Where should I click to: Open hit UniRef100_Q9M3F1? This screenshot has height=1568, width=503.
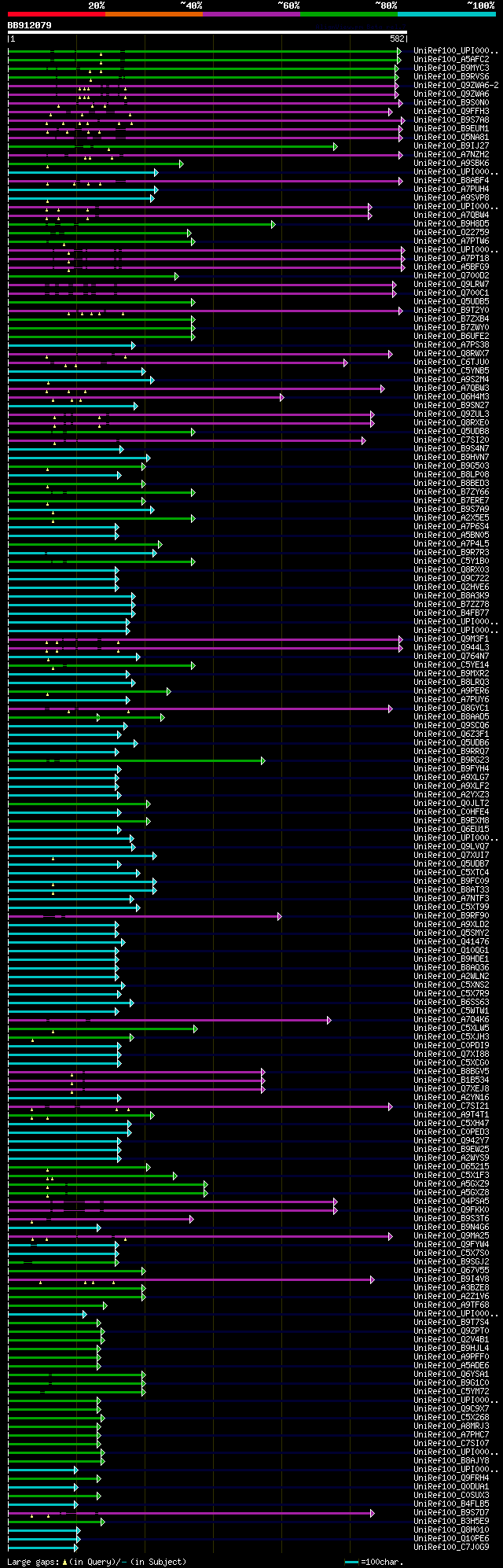coord(451,639)
